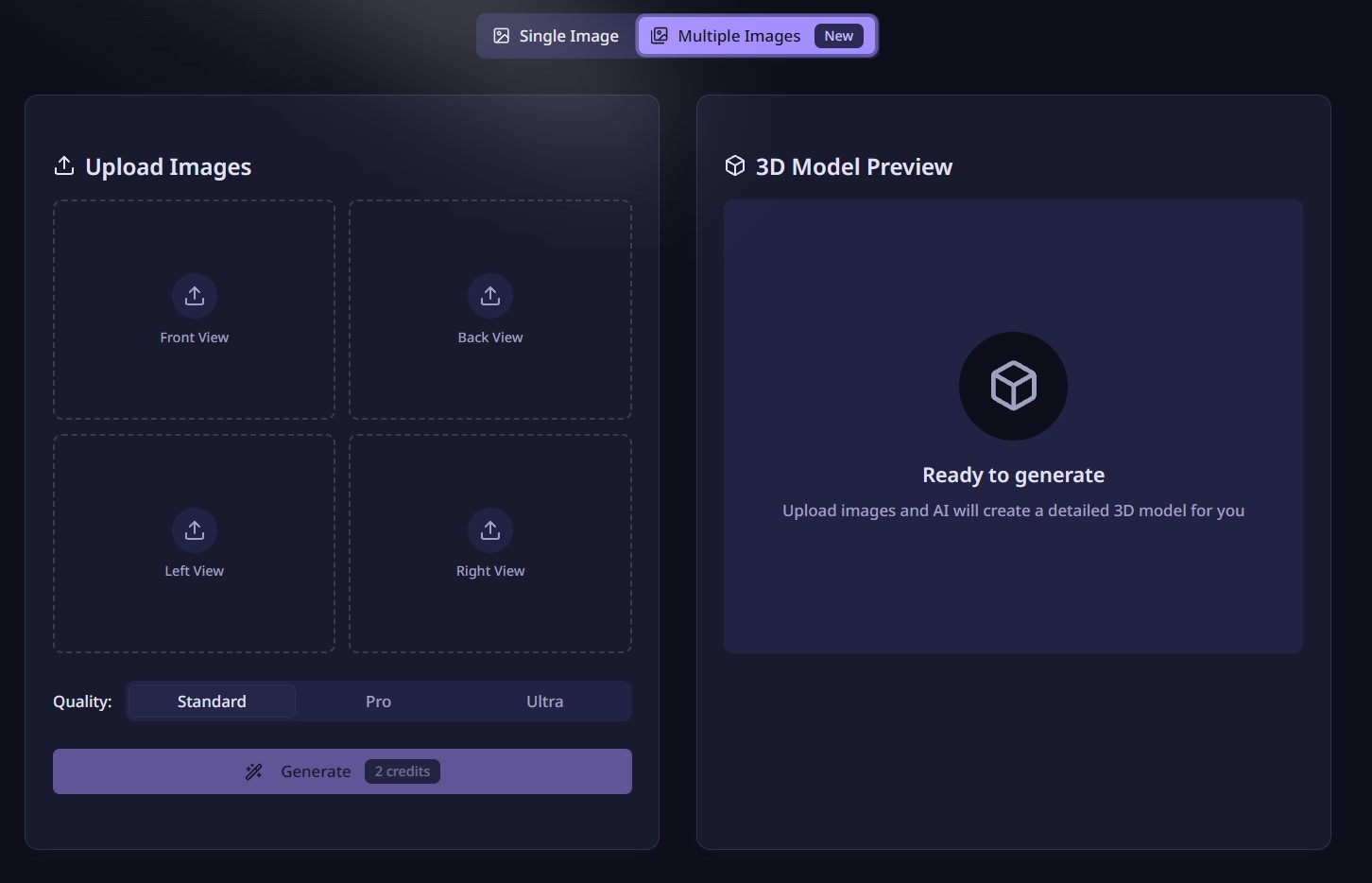Click the Right View upload icon
Viewport: 1372px width, 883px height.
tap(490, 530)
